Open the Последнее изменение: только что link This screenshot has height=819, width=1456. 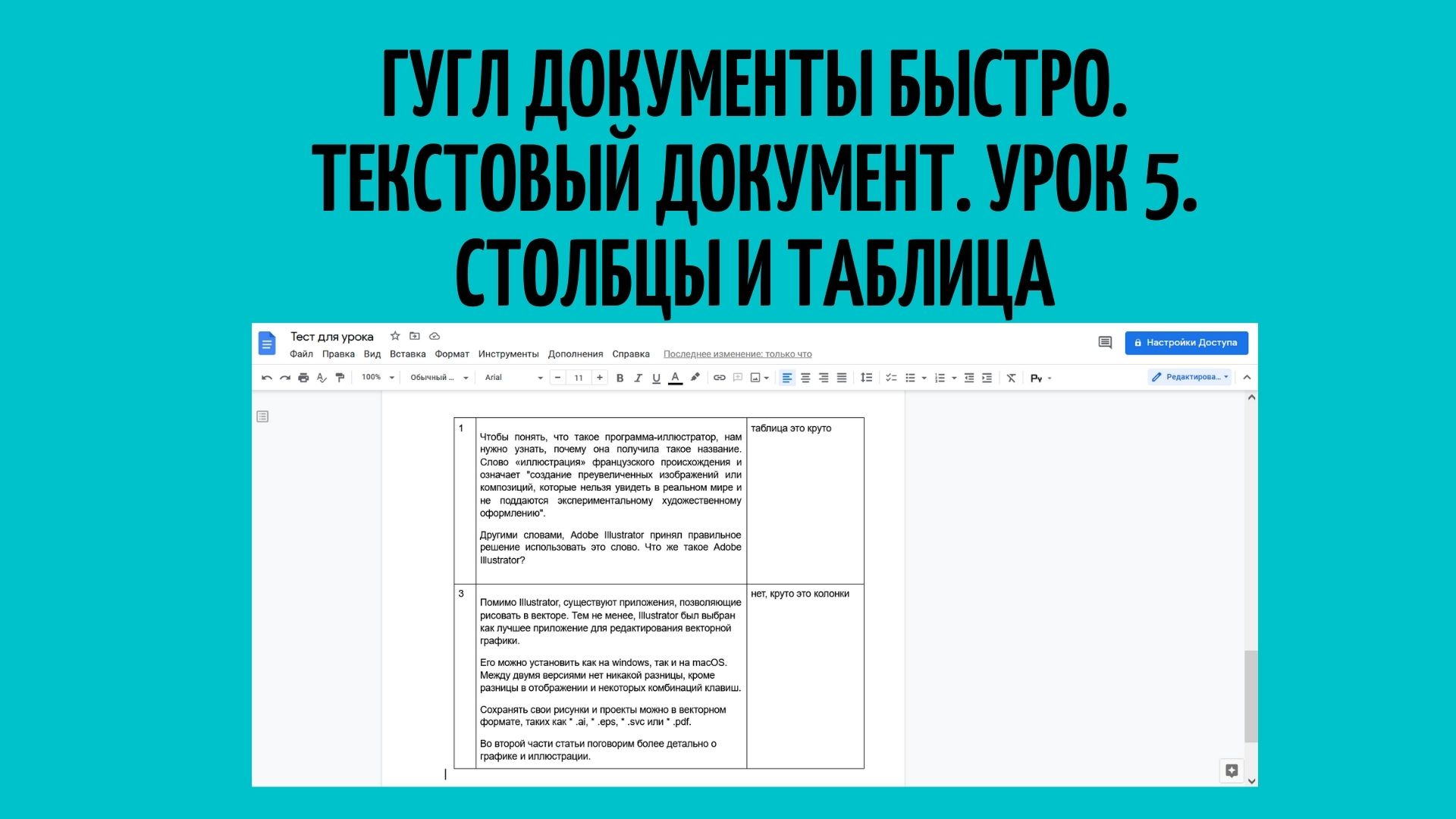point(737,354)
